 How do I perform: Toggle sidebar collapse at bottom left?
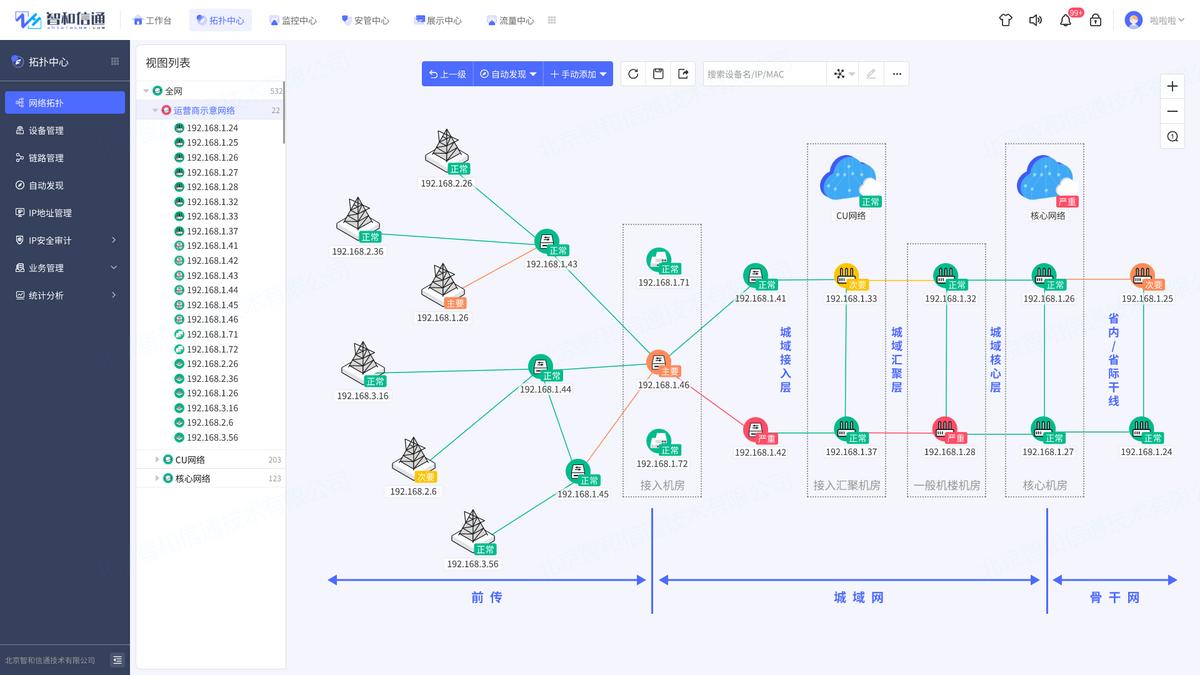pos(117,660)
